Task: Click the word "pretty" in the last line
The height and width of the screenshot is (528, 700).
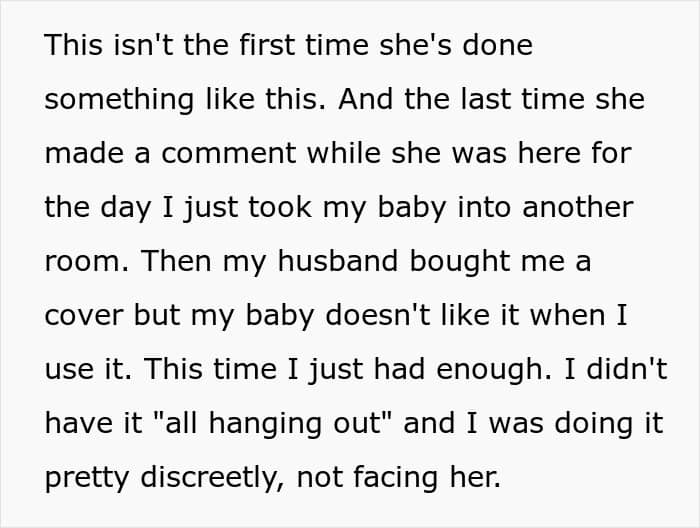Action: pyautogui.click(x=87, y=479)
